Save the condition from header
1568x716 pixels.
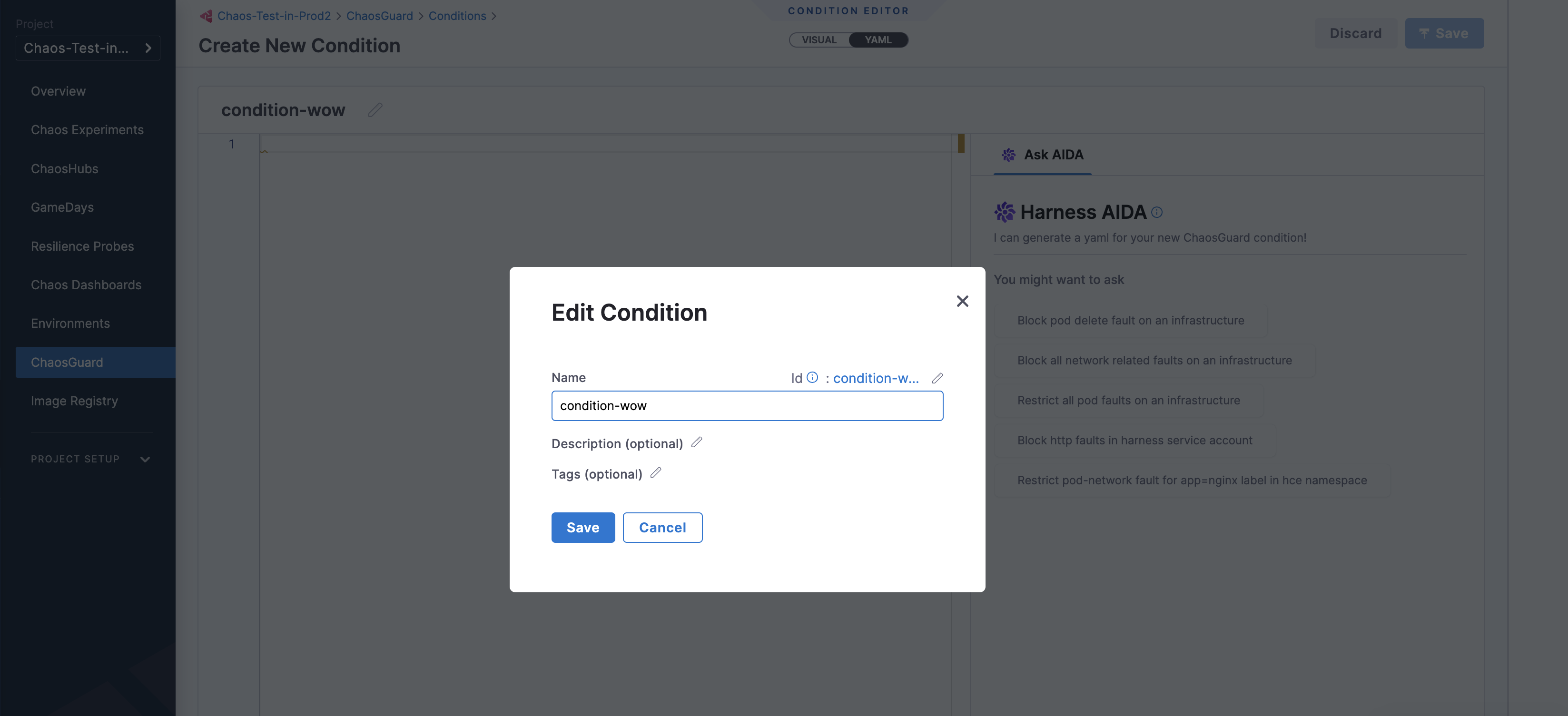[x=1444, y=33]
